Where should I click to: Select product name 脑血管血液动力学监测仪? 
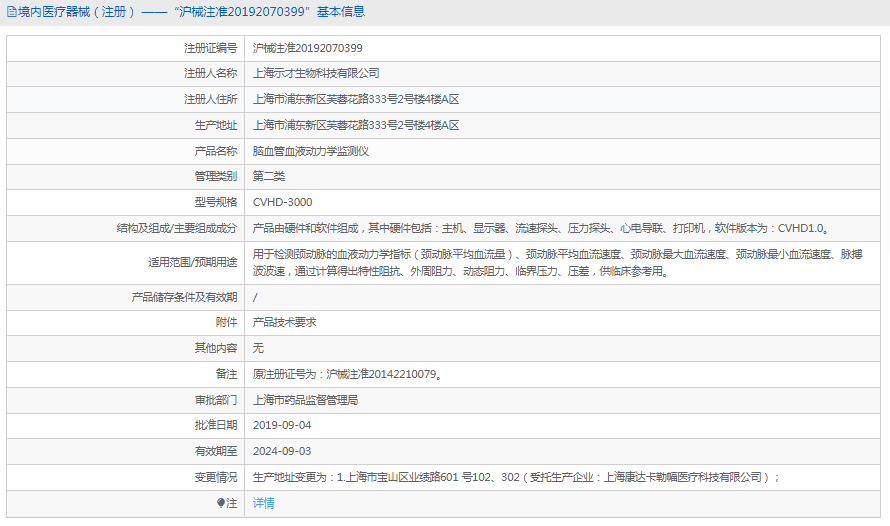(x=311, y=152)
